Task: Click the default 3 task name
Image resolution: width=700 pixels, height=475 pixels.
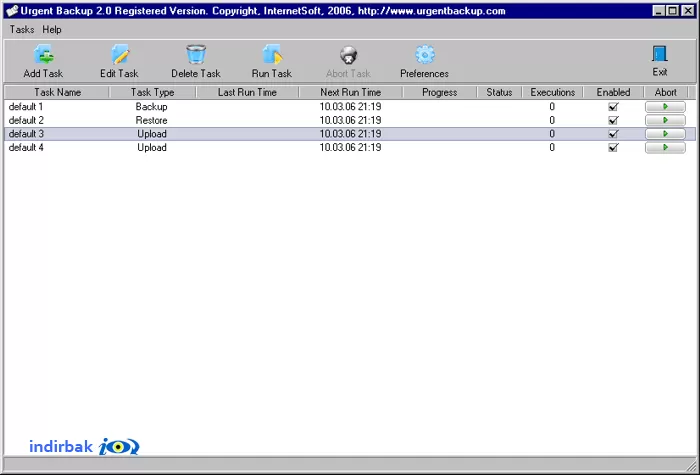Action: coord(26,134)
